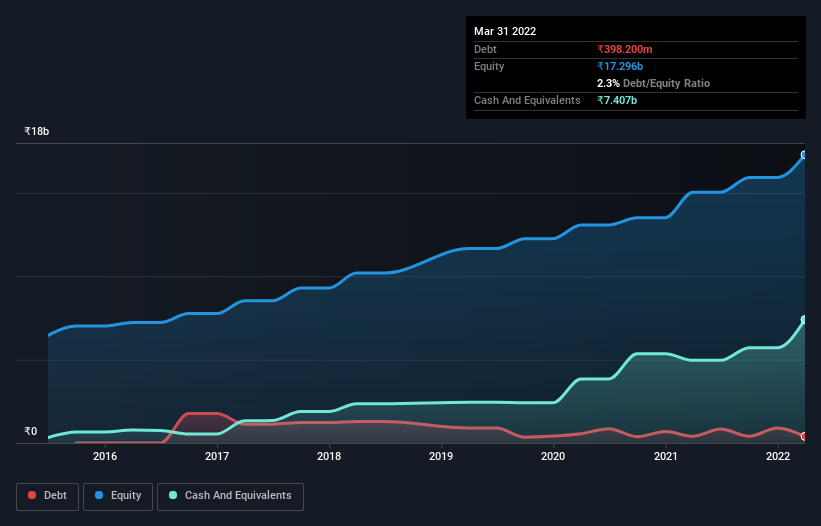Click the 2019 x-axis label

(441, 456)
